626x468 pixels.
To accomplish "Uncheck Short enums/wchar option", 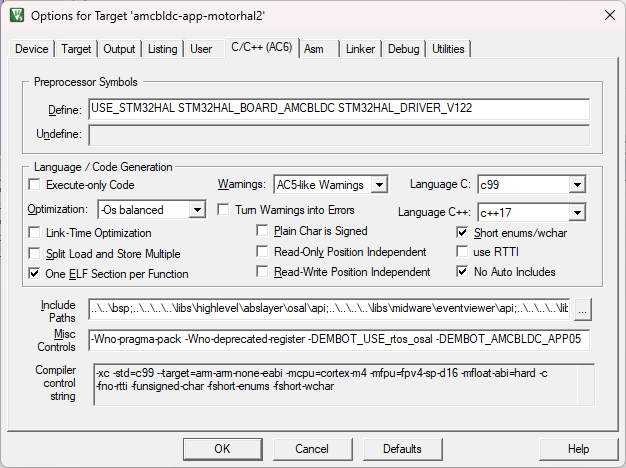I will click(x=462, y=233).
